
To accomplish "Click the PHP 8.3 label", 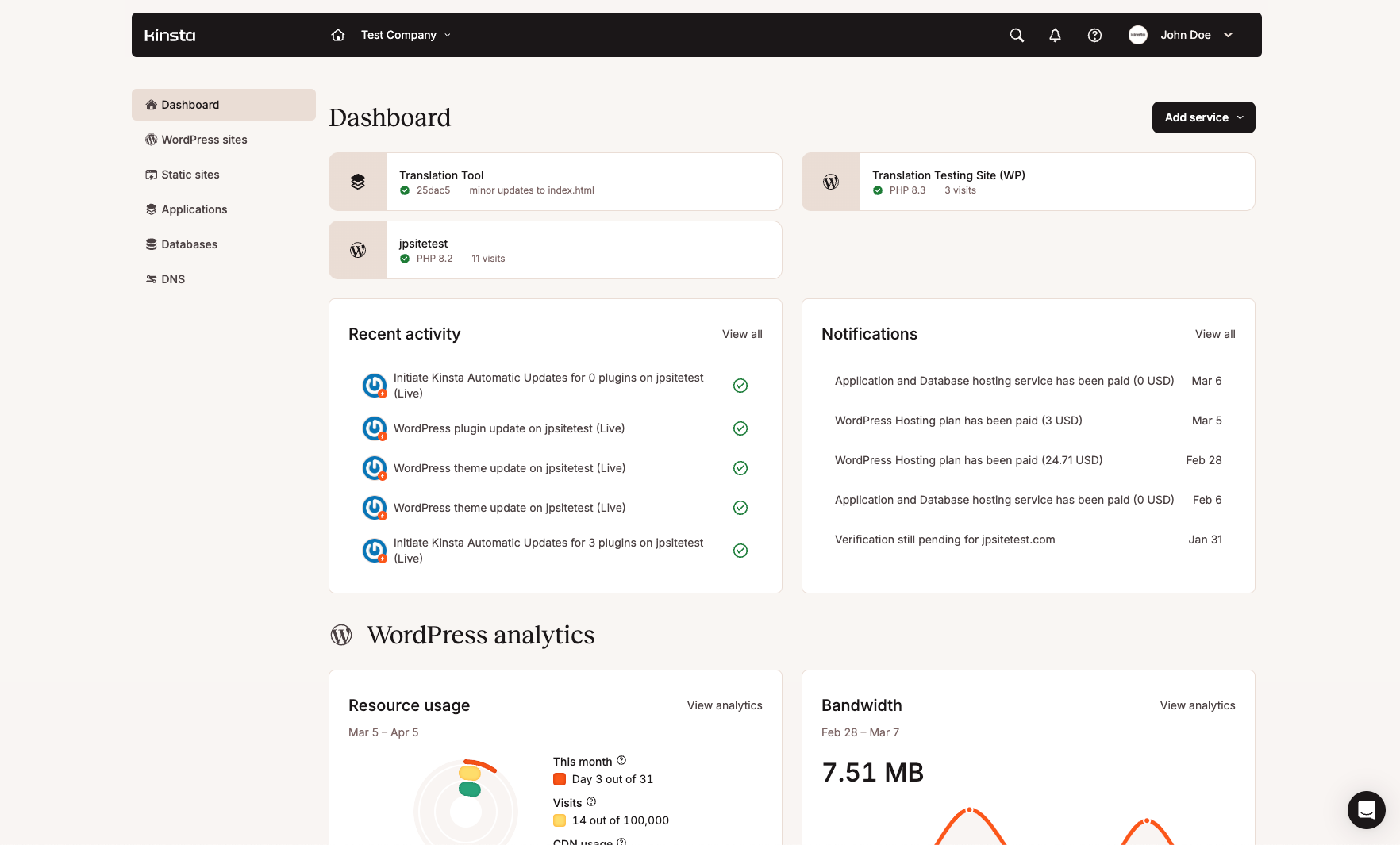I will (x=907, y=190).
